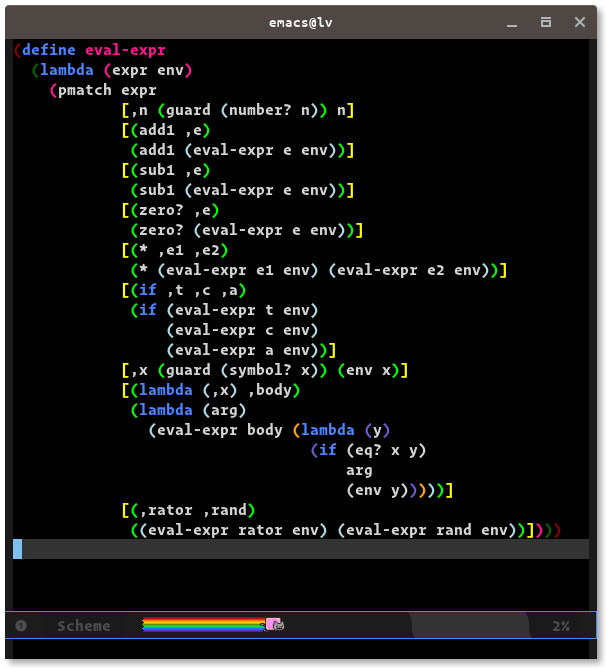Click 'add1' in the '[(add1 ,e)' pattern
The image size is (606, 668).
157,130
